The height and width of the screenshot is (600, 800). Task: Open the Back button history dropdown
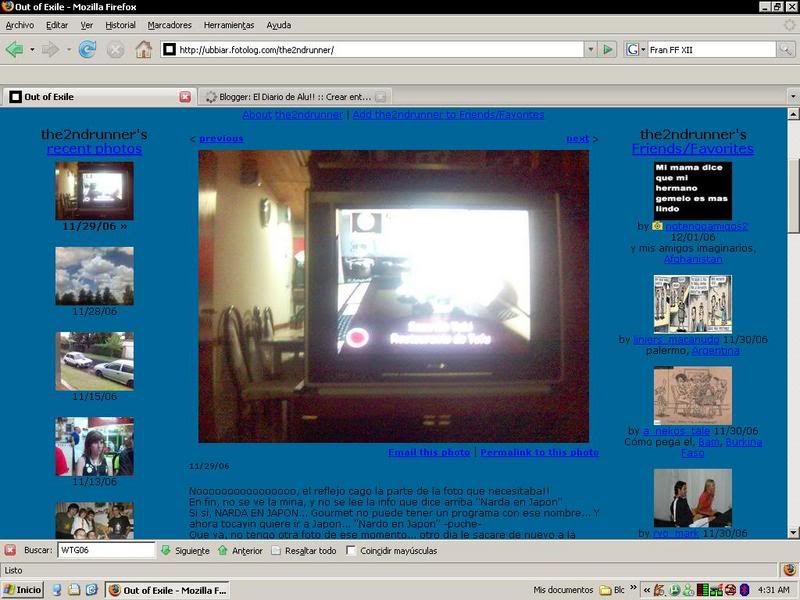(x=32, y=49)
